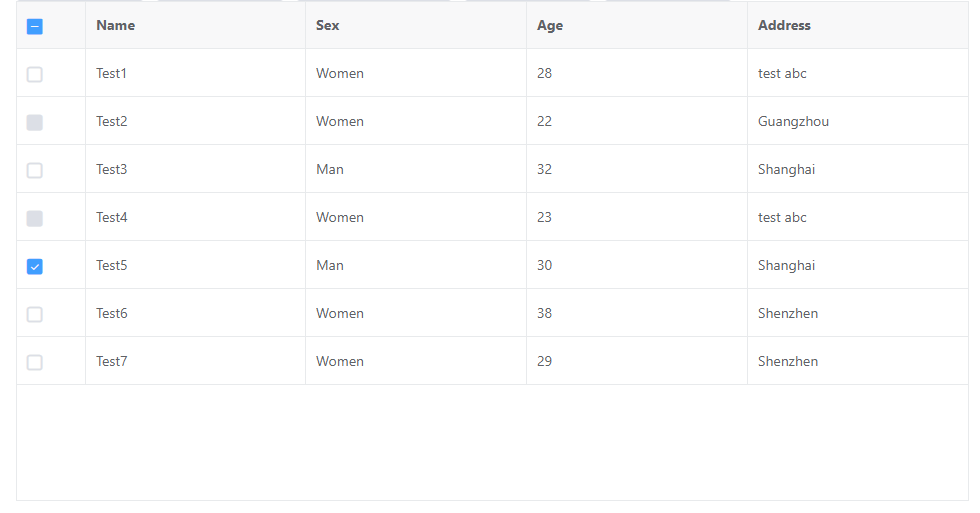Tick the Test6 row checkbox

point(35,315)
